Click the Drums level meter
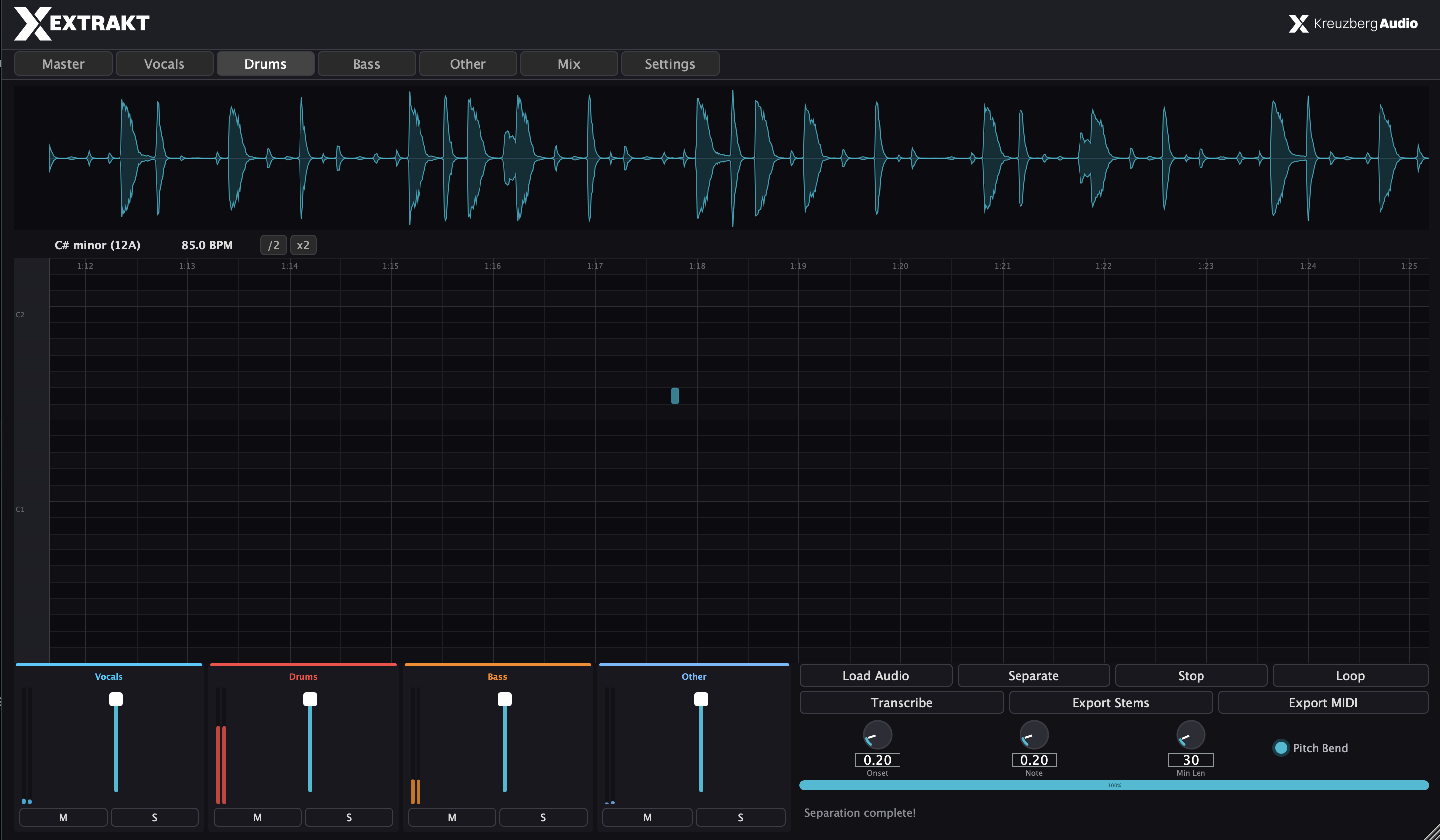This screenshot has width=1440, height=840. (x=221, y=746)
